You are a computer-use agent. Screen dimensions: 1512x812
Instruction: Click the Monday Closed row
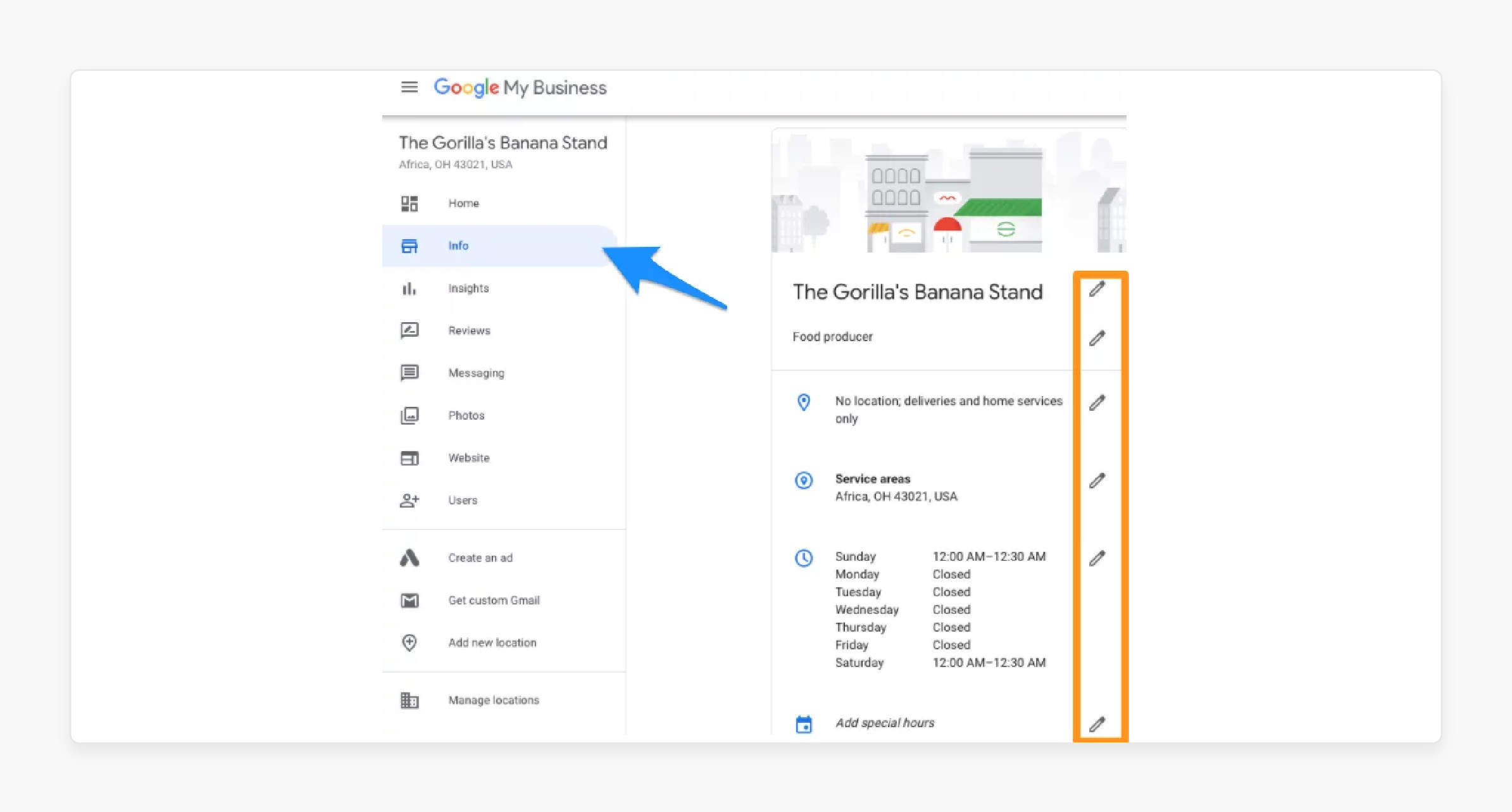pos(903,574)
